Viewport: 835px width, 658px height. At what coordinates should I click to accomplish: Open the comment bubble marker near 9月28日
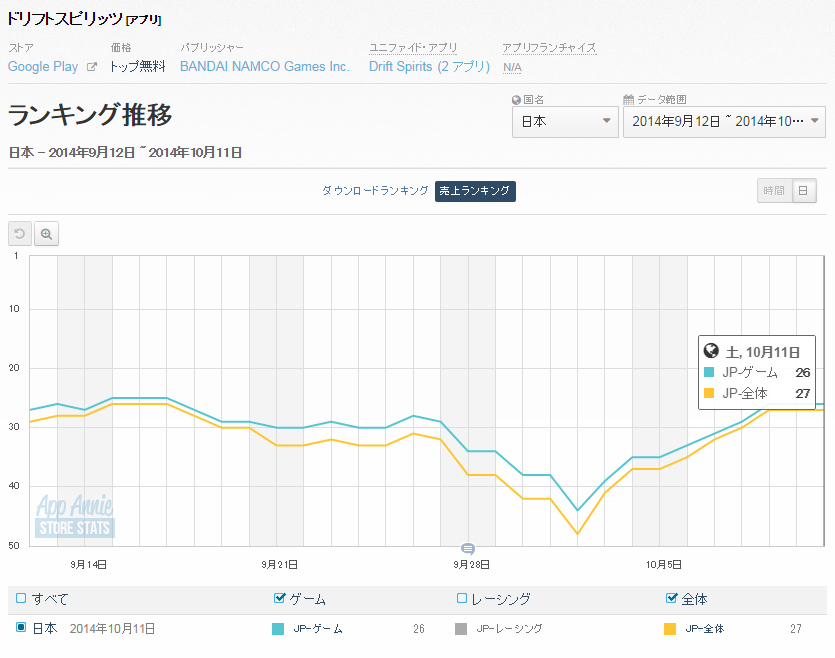click(468, 548)
